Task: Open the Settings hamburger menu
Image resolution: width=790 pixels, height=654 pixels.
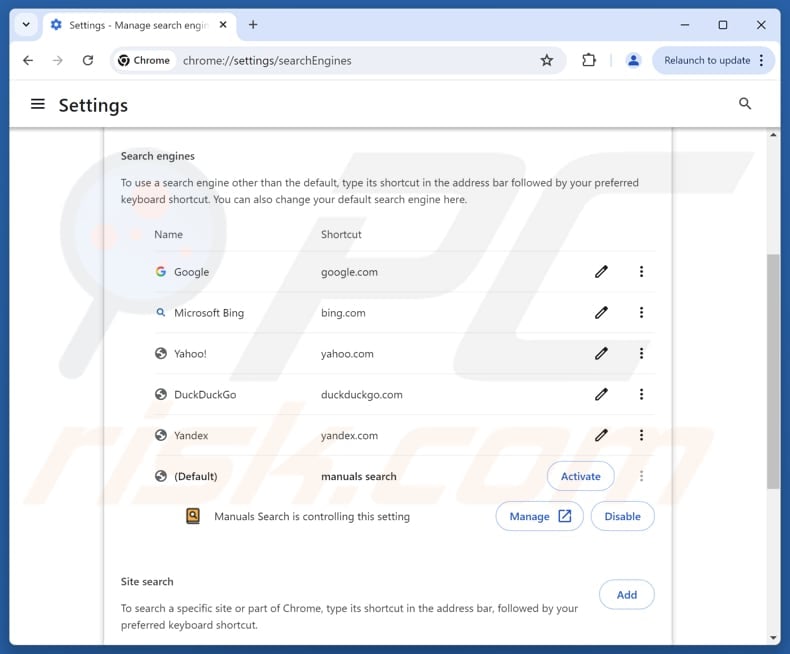Action: tap(38, 104)
